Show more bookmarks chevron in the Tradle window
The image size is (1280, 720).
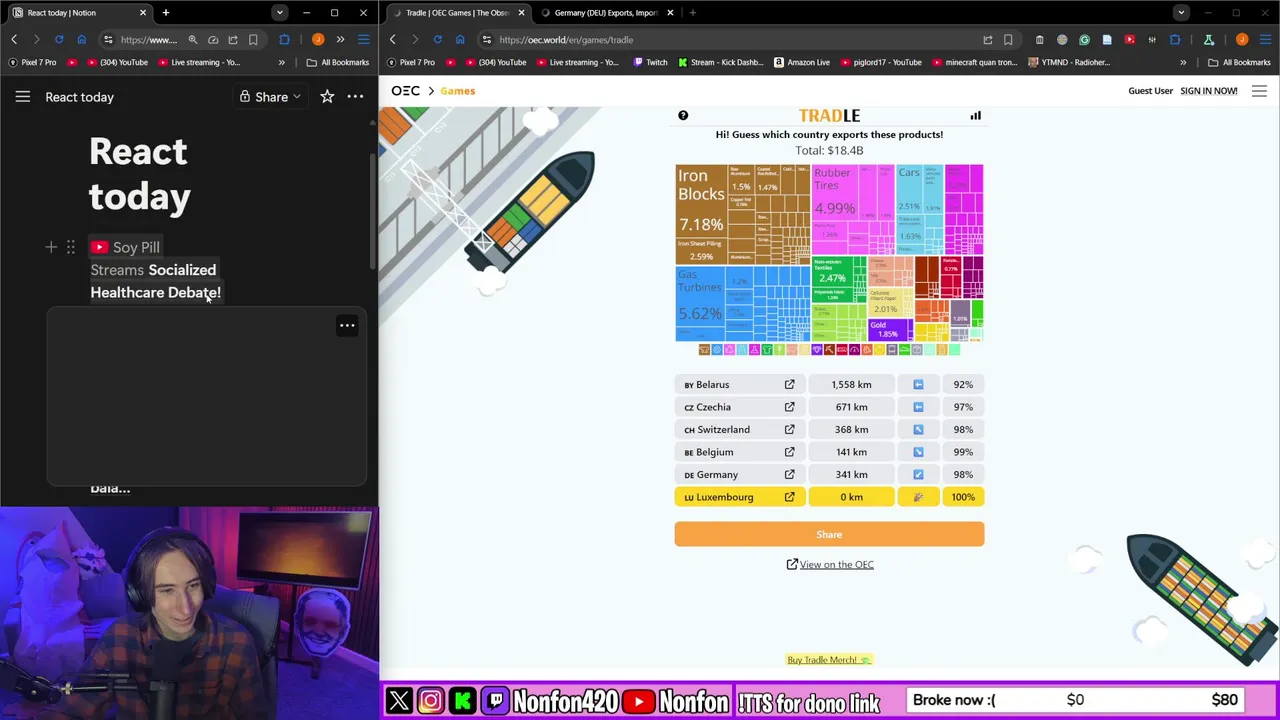tap(1183, 62)
